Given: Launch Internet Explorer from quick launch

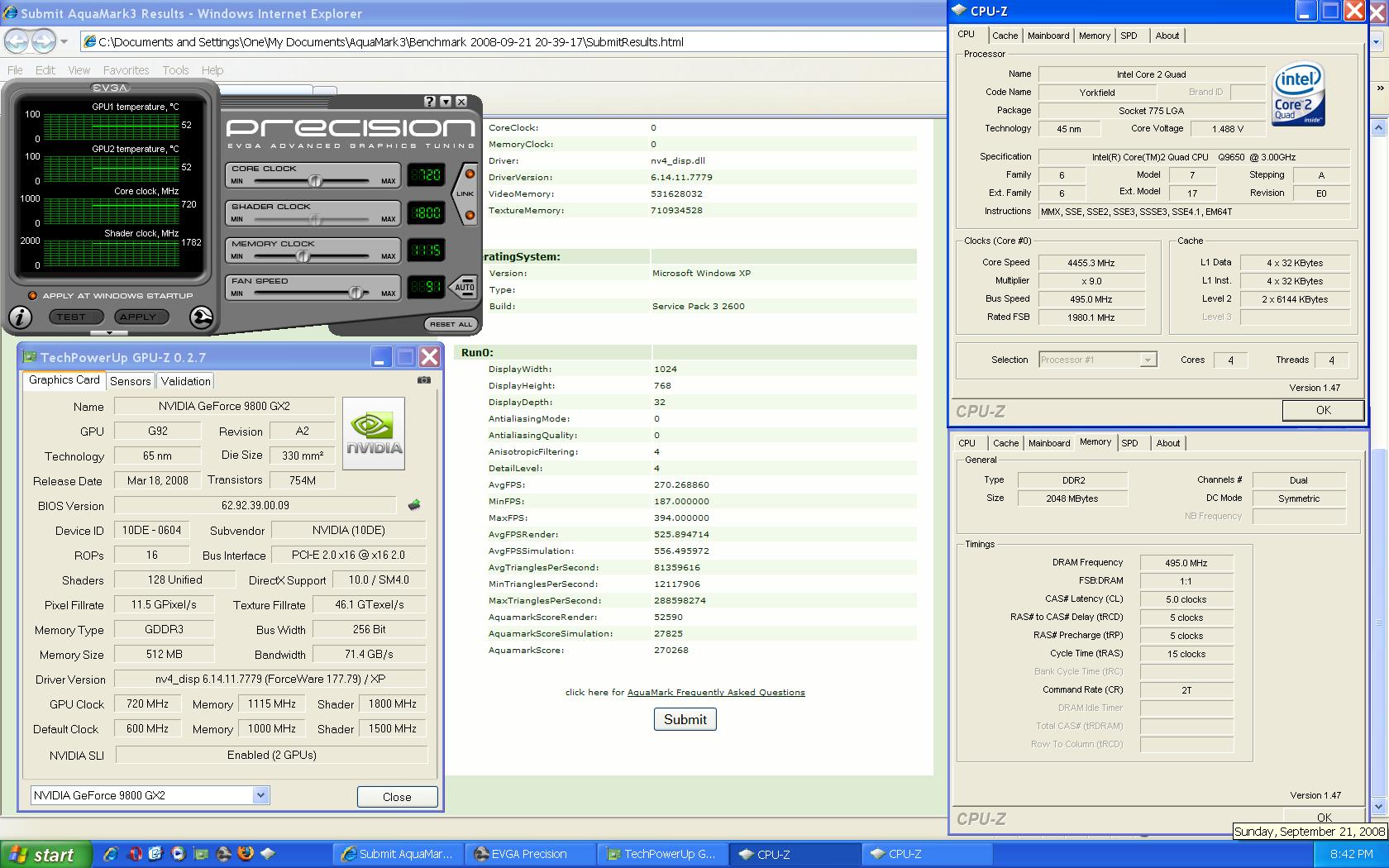Looking at the screenshot, I should (x=111, y=854).
